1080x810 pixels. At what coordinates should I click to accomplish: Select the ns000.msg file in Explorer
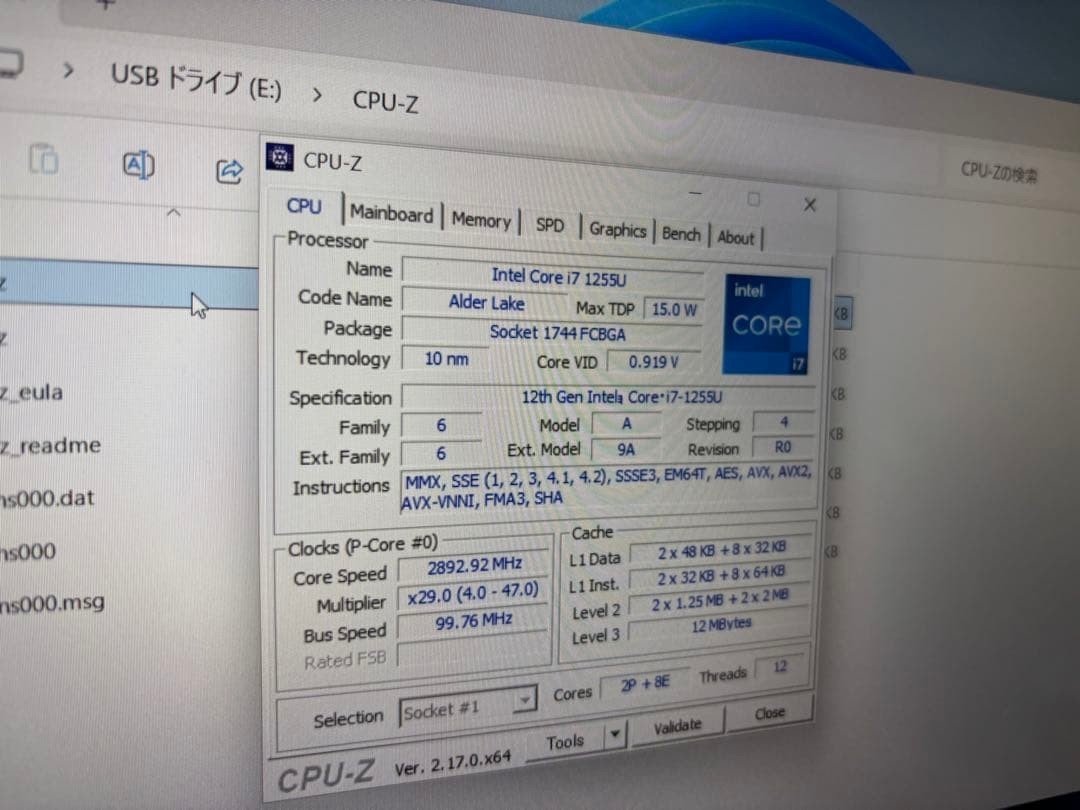click(52, 603)
